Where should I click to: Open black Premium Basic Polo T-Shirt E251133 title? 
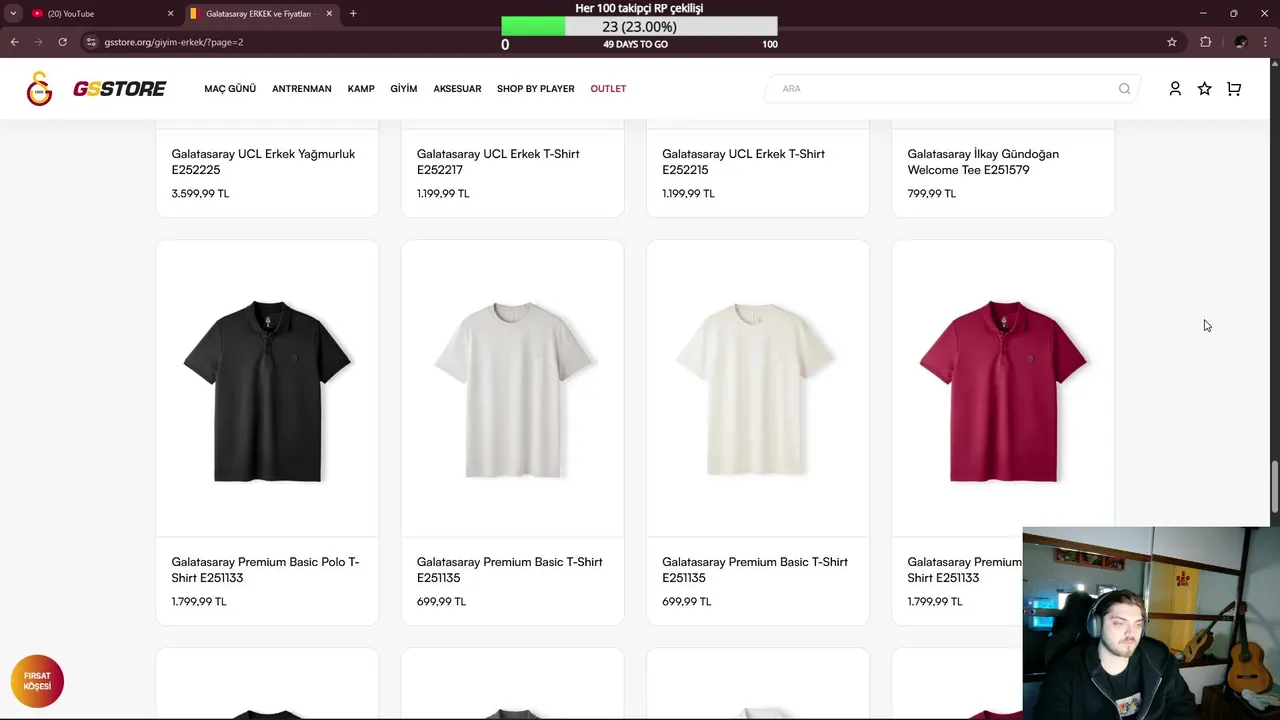(x=265, y=570)
